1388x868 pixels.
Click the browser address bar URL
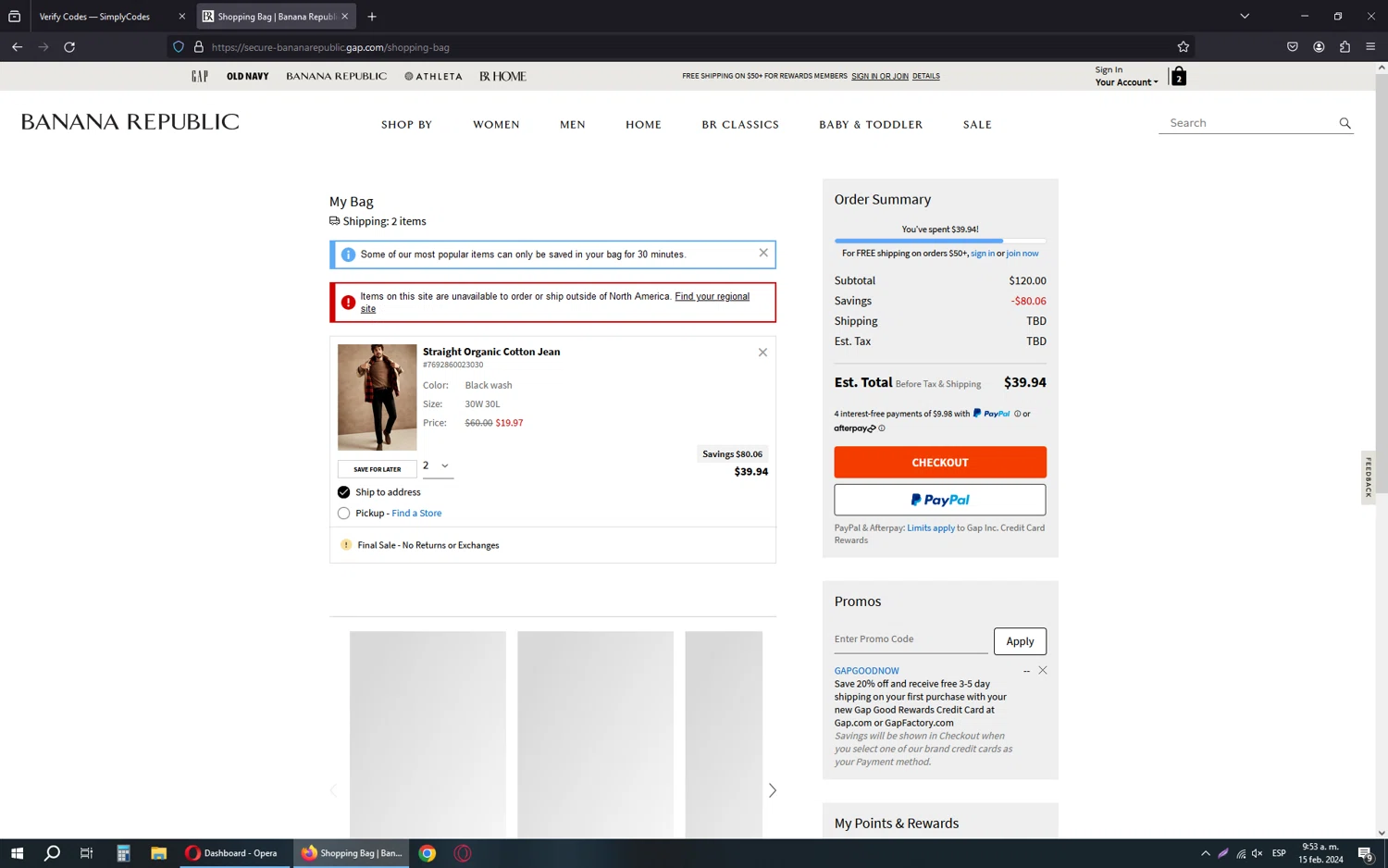(330, 47)
